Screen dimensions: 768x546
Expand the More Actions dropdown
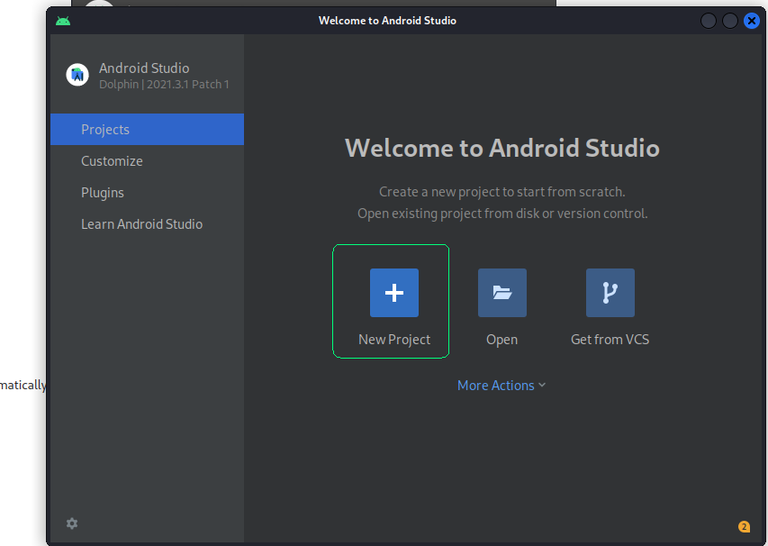[496, 385]
